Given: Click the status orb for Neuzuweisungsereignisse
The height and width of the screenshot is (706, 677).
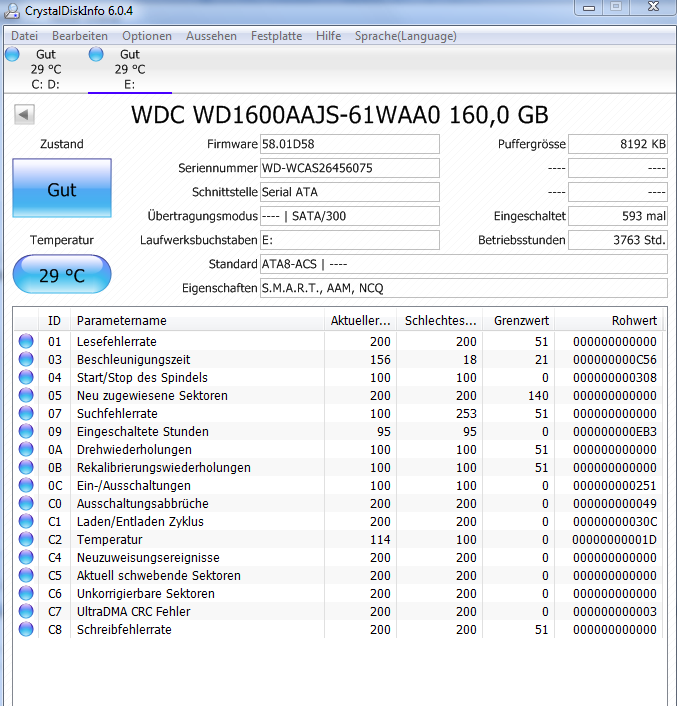Looking at the screenshot, I should coord(26,557).
